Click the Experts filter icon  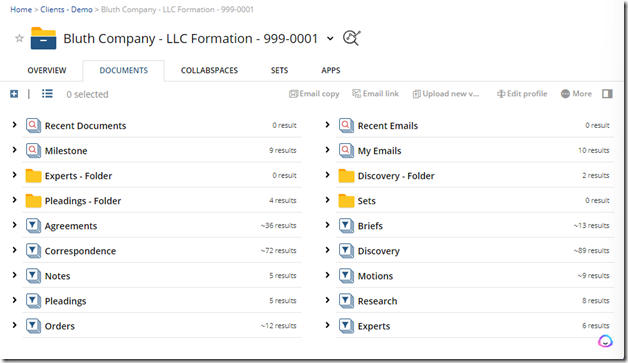click(346, 326)
